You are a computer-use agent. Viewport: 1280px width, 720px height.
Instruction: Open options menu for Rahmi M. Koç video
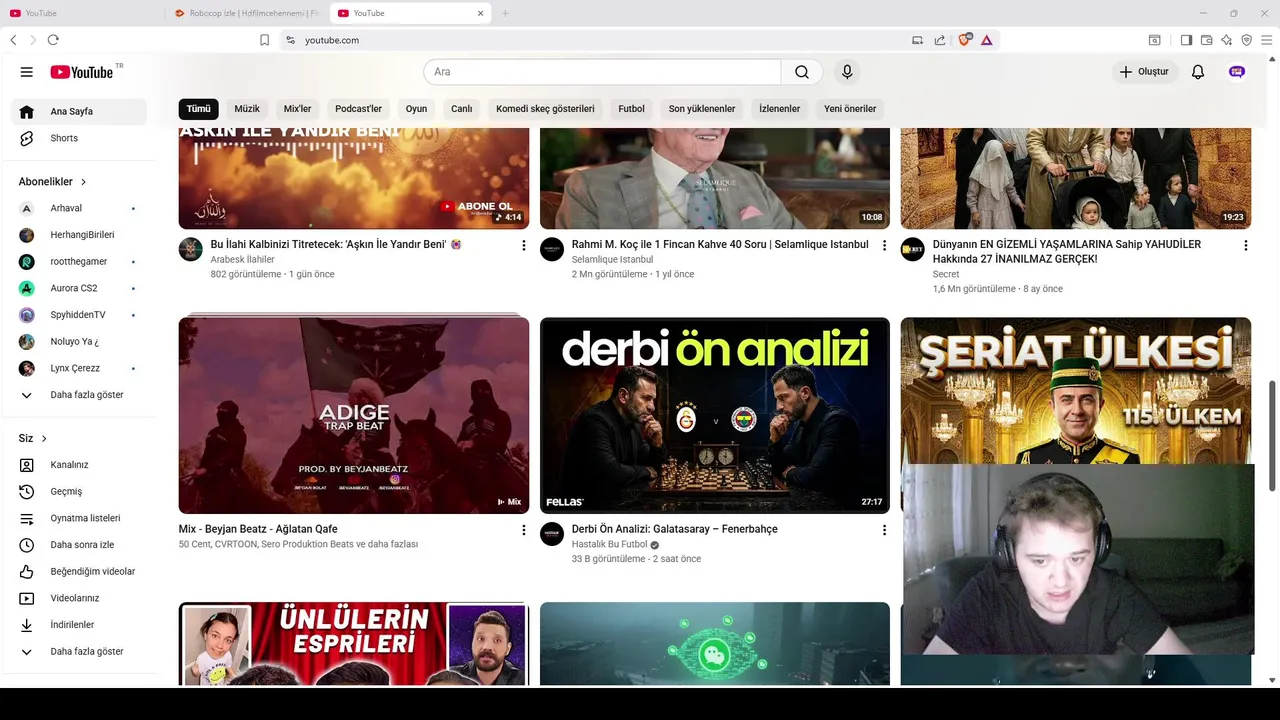pos(884,245)
